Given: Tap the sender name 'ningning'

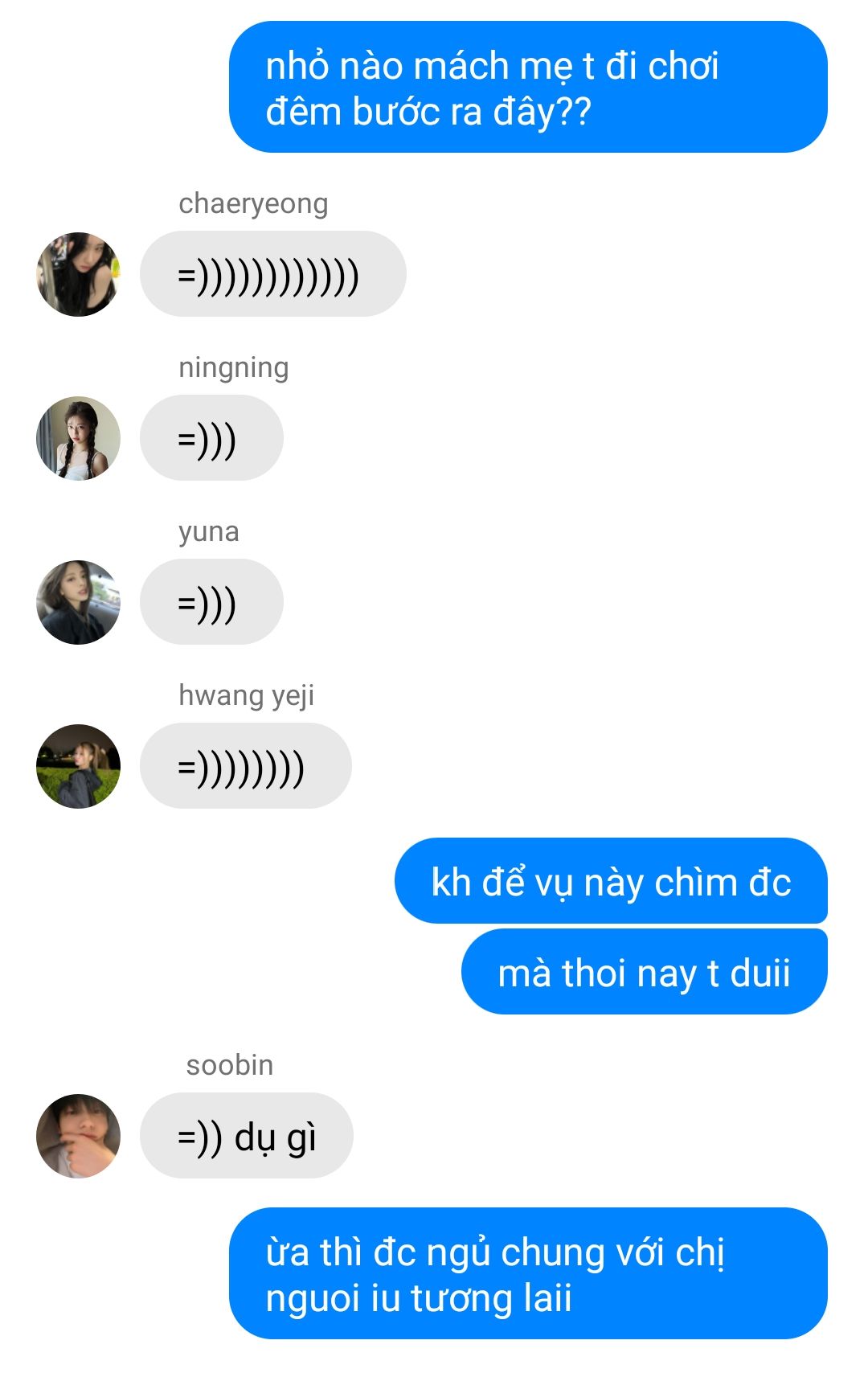Looking at the screenshot, I should pos(234,368).
